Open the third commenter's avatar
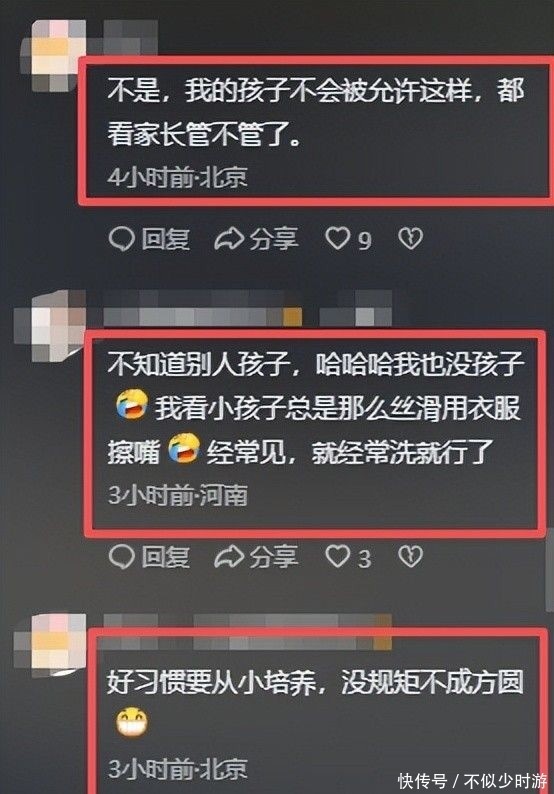Image resolution: width=554 pixels, height=794 pixels. (x=50, y=645)
